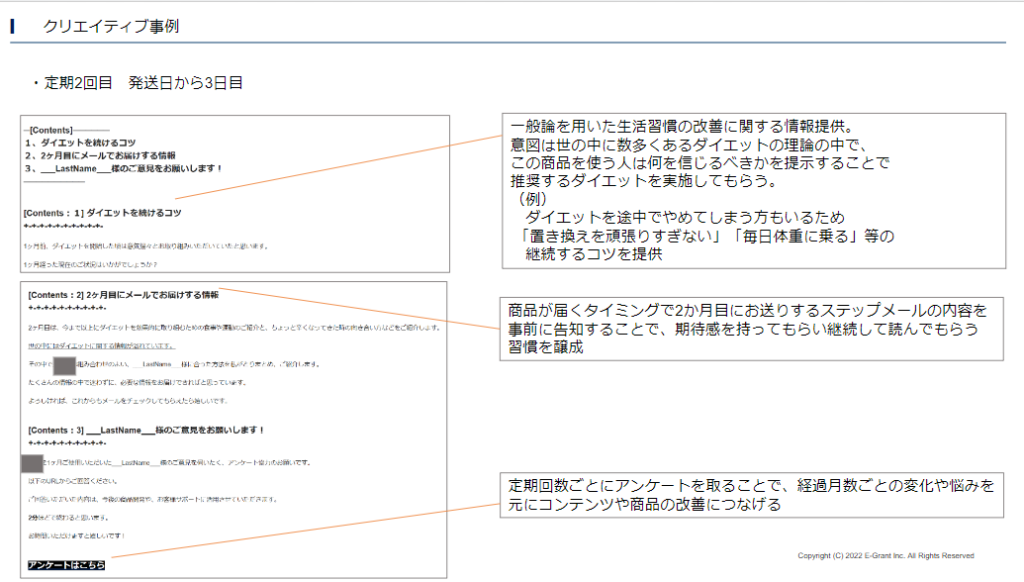1024x582 pixels.
Task: Click the 1ヶ月経った現在のご状況 question line
Action: [x=91, y=265]
